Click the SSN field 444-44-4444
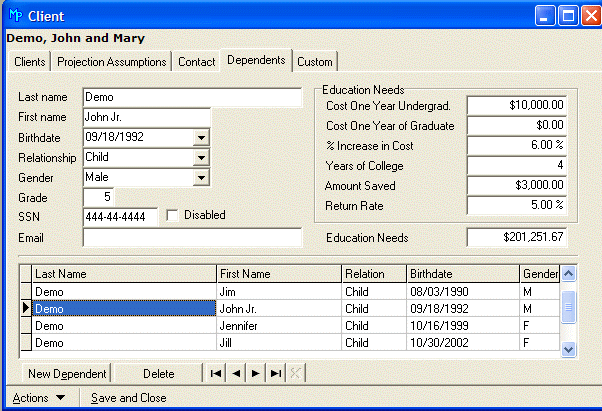Image resolution: width=602 pixels, height=411 pixels. pos(120,217)
